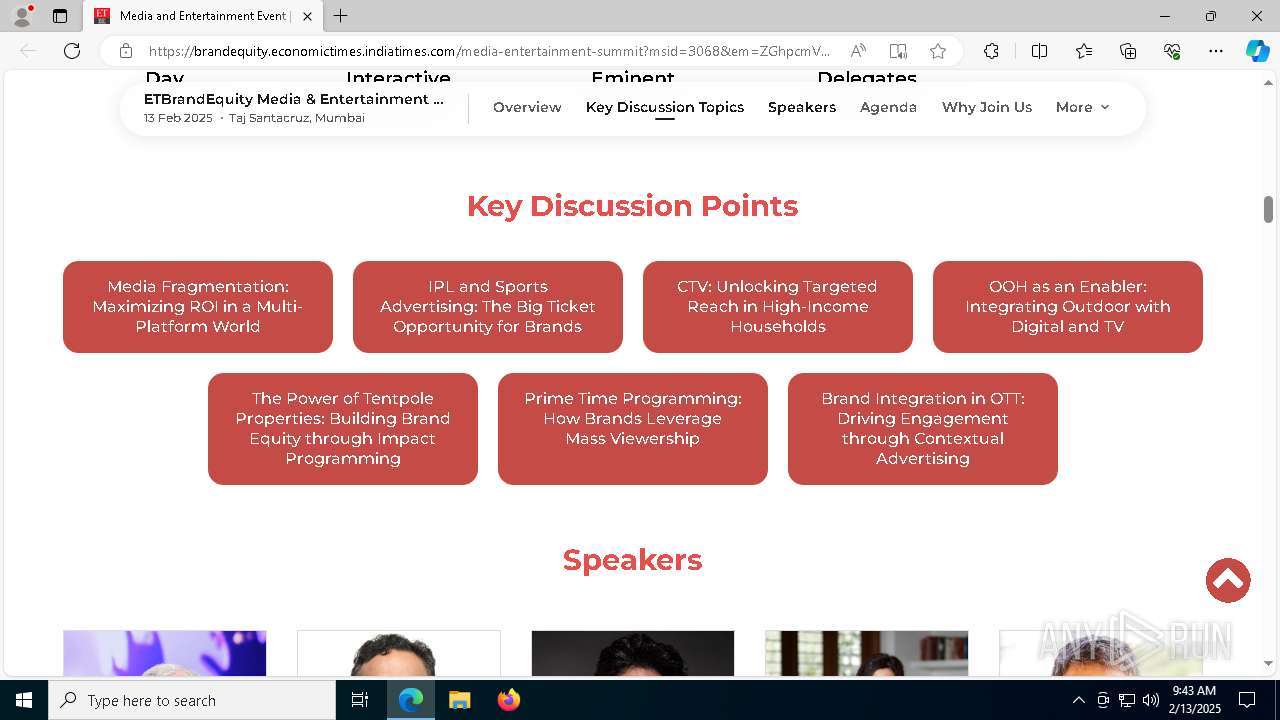1280x720 pixels.
Task: Launch the Copilot sidebar icon
Action: 1257,51
